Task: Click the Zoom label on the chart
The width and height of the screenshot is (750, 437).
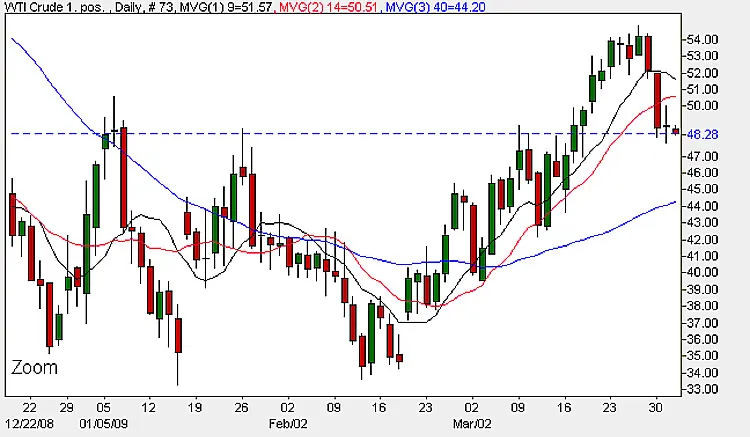Action: (x=34, y=368)
